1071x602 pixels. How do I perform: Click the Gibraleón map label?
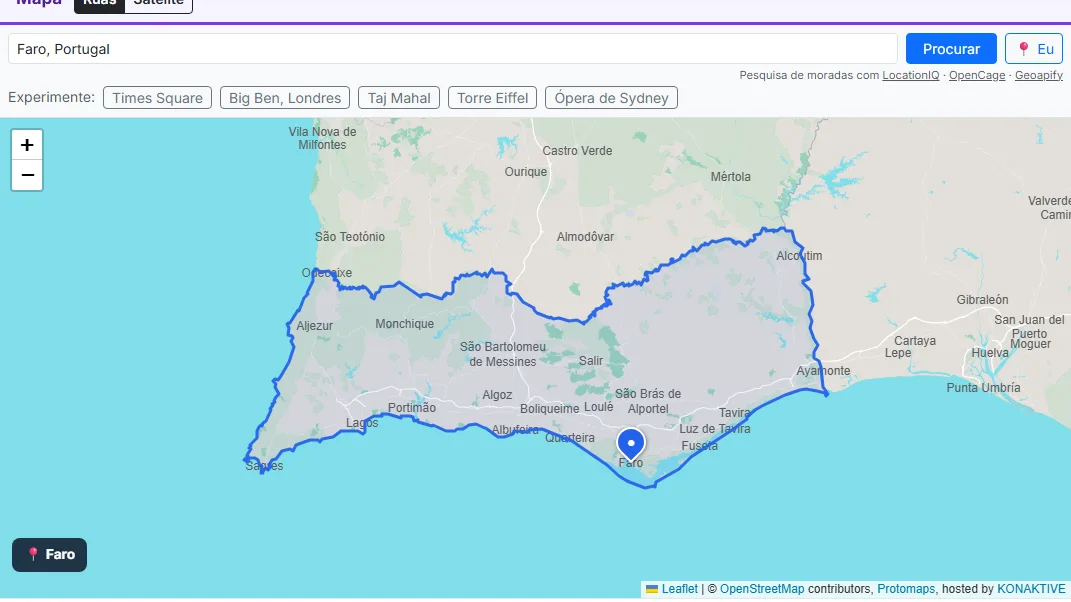pyautogui.click(x=982, y=300)
